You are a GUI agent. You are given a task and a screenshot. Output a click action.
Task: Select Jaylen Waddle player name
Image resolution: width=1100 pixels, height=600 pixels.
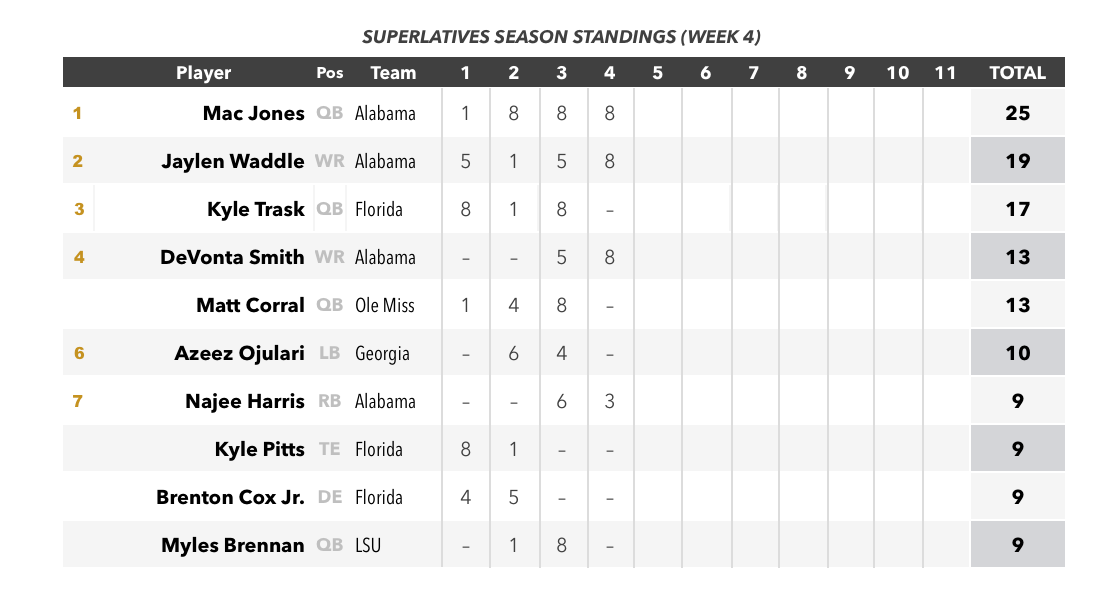[233, 161]
